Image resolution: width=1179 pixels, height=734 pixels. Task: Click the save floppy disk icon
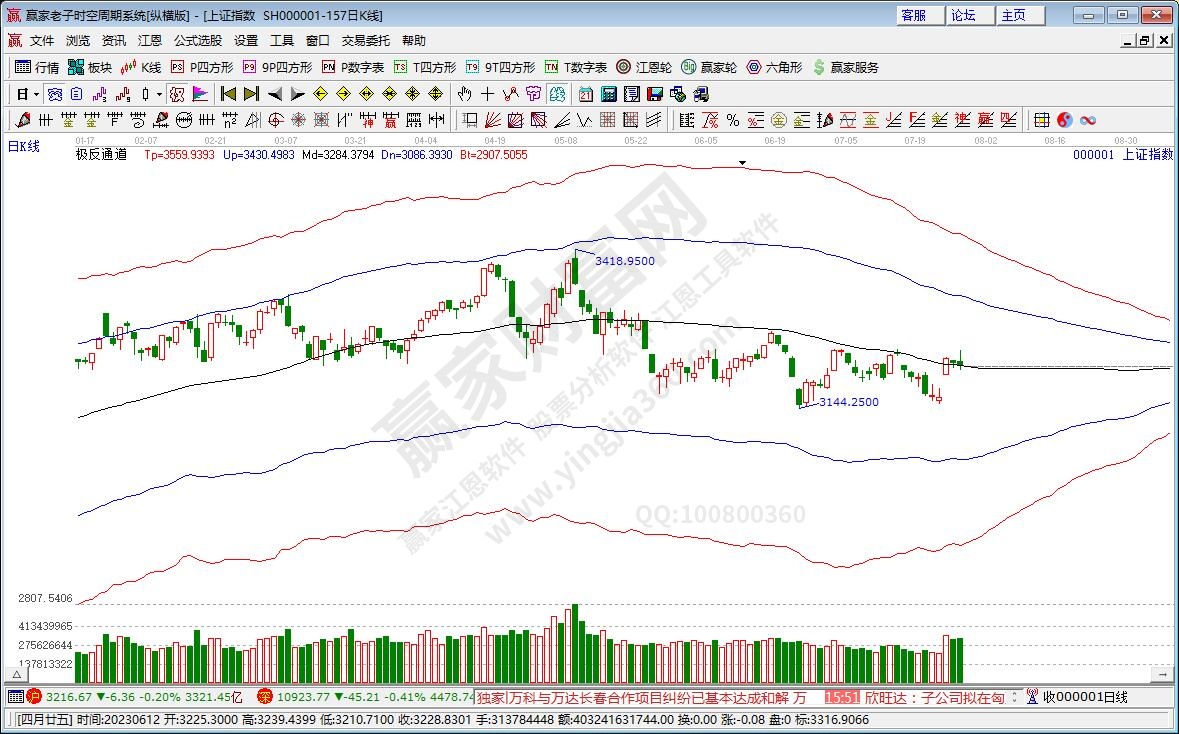point(655,94)
